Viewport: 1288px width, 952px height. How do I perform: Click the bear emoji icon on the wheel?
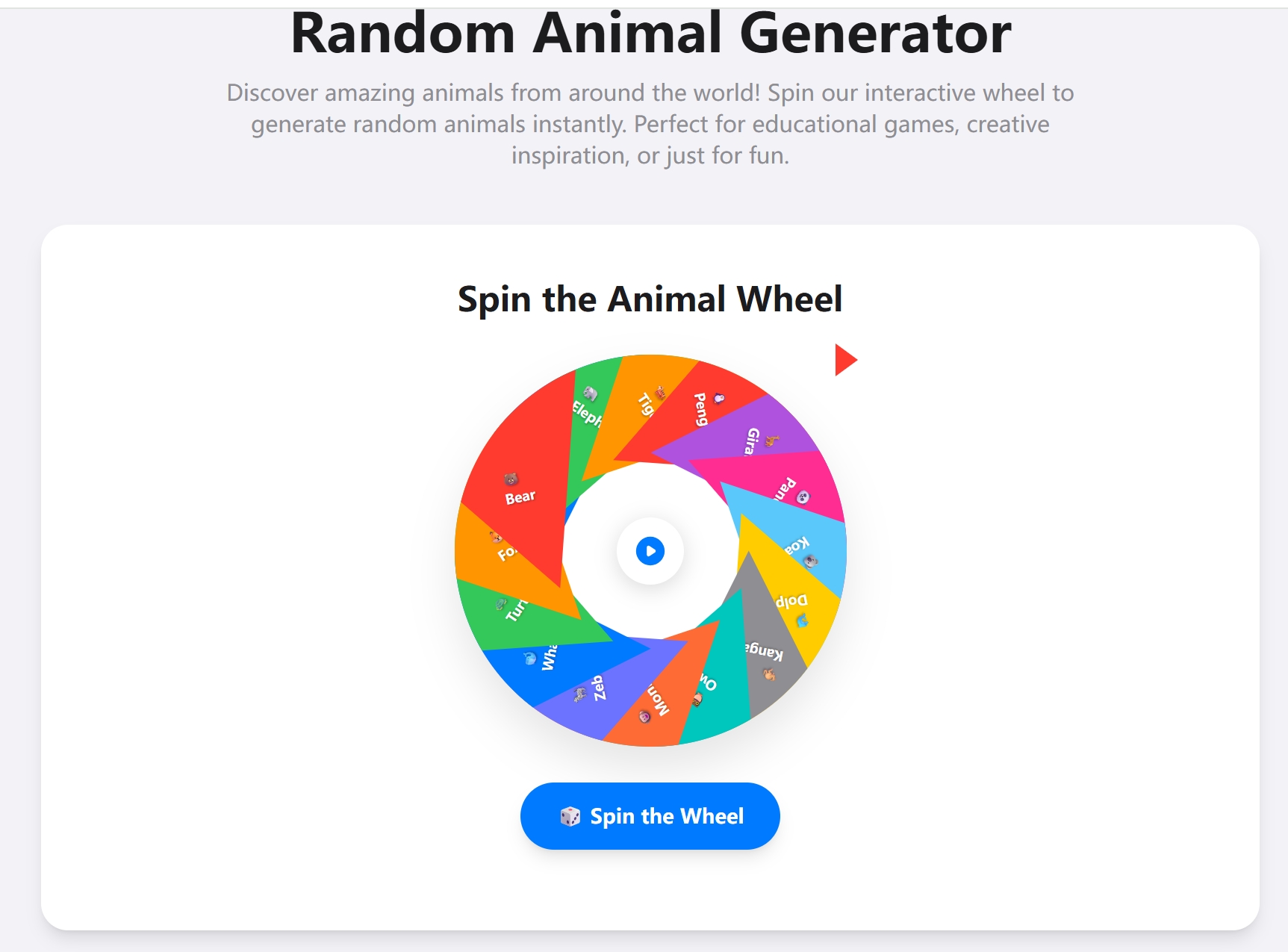tap(511, 479)
